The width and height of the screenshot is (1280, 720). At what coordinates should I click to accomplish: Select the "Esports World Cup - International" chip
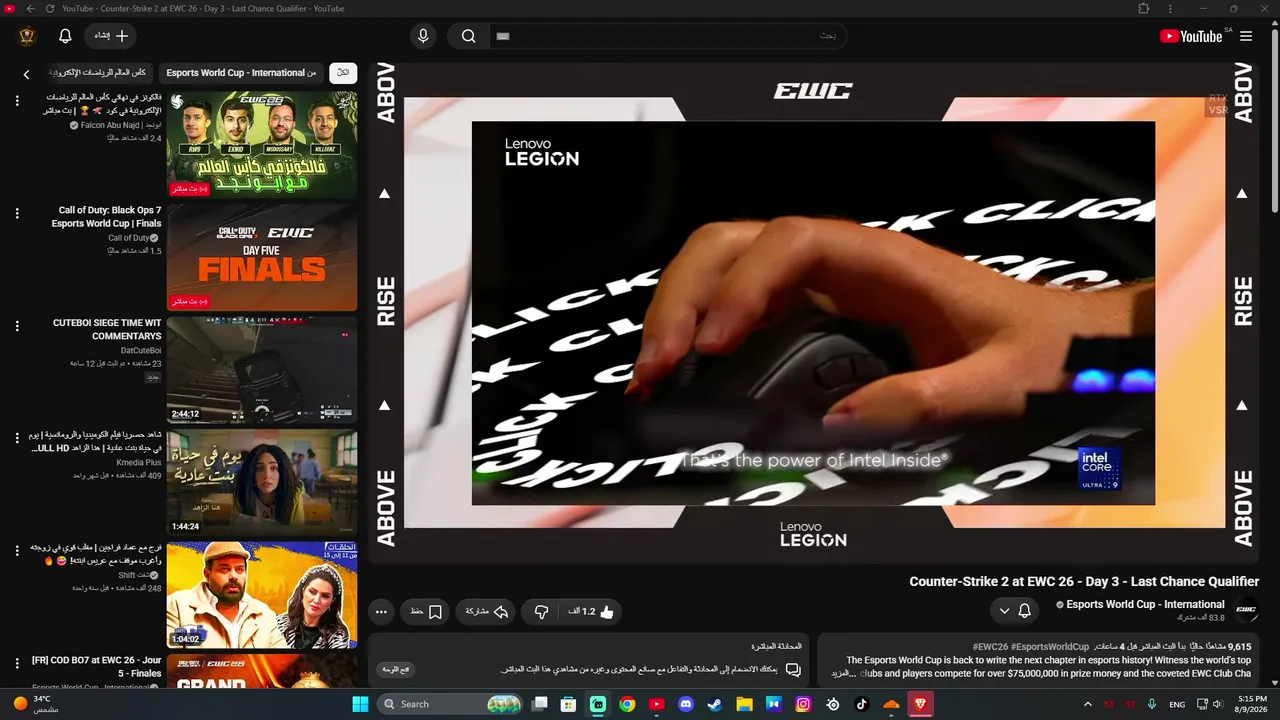point(241,73)
